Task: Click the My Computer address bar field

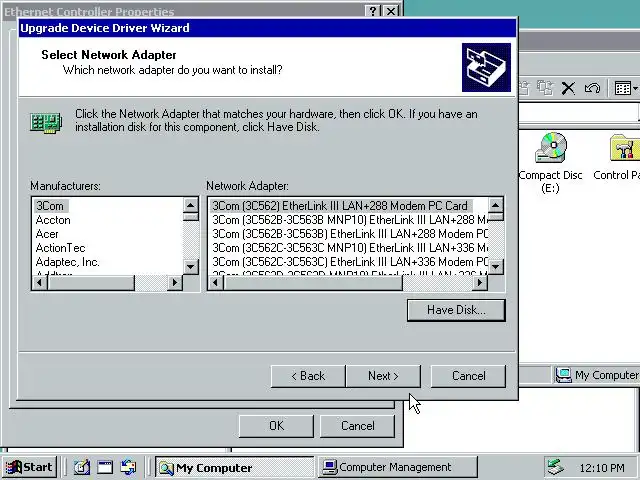Action: click(x=579, y=112)
